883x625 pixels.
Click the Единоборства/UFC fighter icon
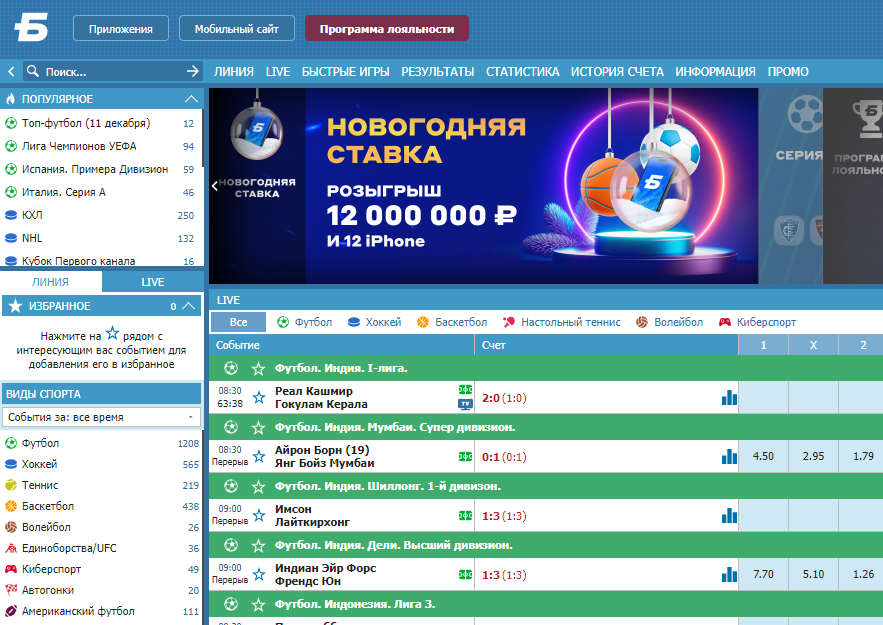(11, 548)
